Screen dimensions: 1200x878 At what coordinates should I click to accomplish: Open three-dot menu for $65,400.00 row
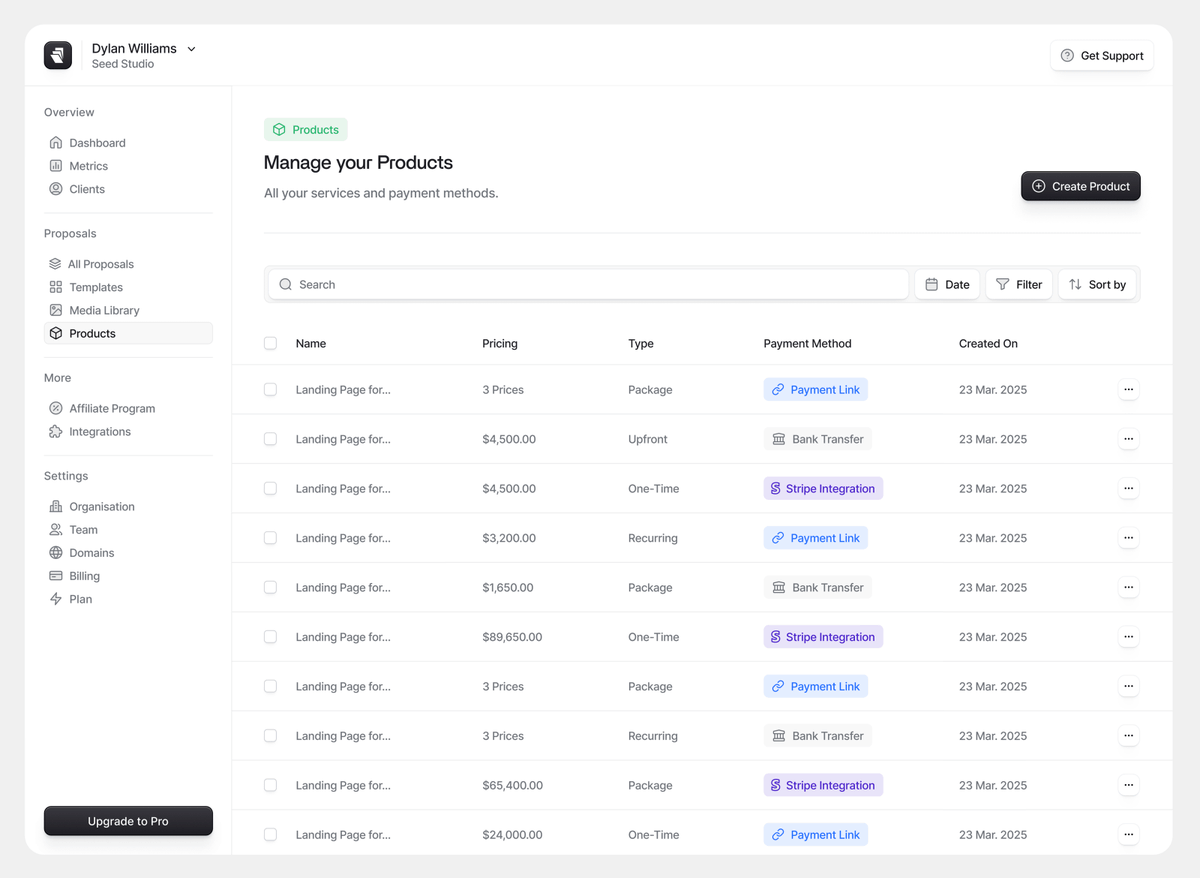(1128, 785)
